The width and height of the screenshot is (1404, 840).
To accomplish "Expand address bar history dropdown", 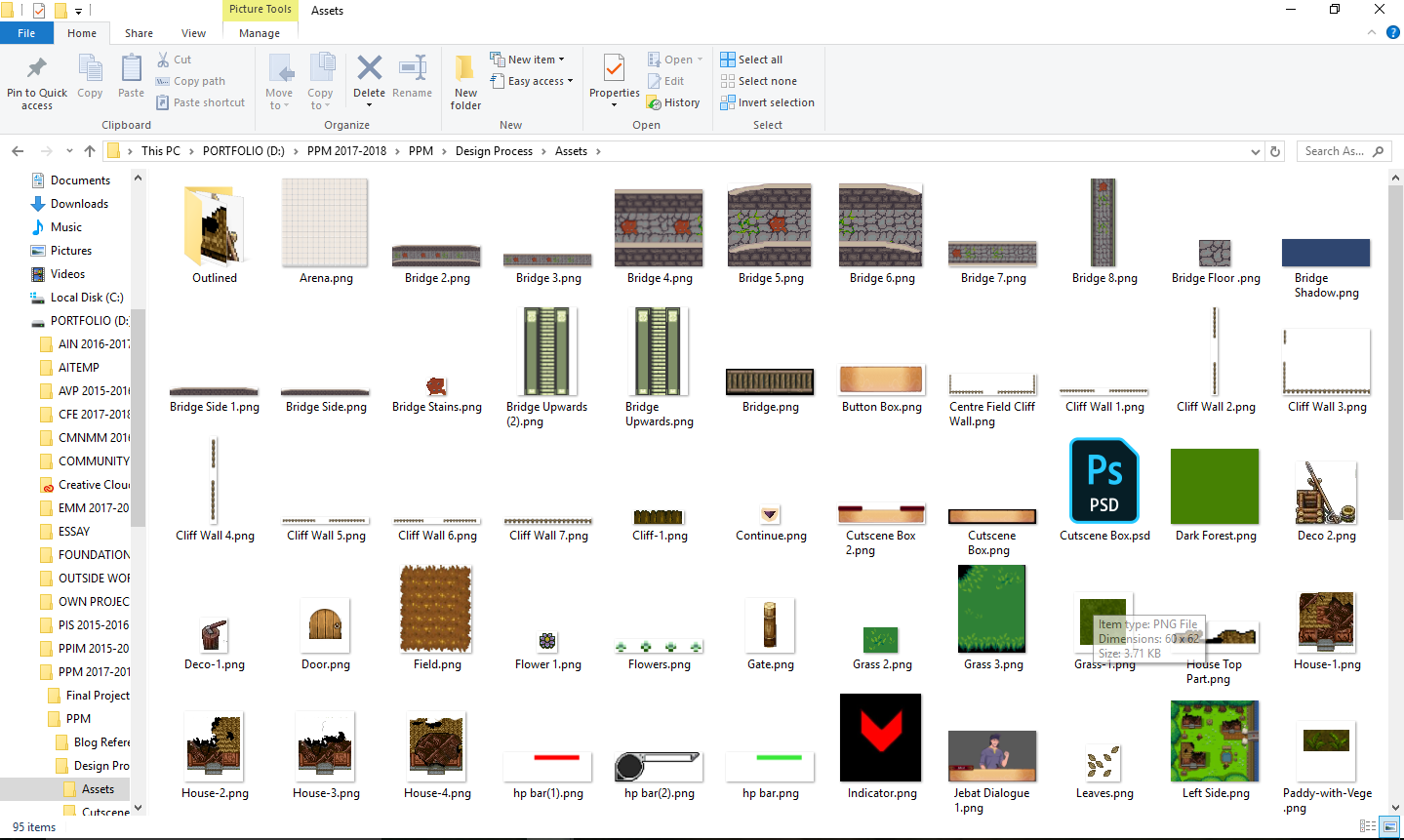I will (1255, 151).
